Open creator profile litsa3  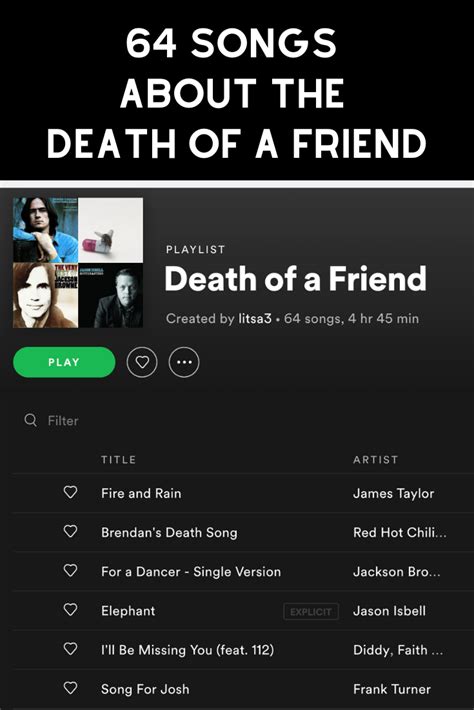click(255, 319)
